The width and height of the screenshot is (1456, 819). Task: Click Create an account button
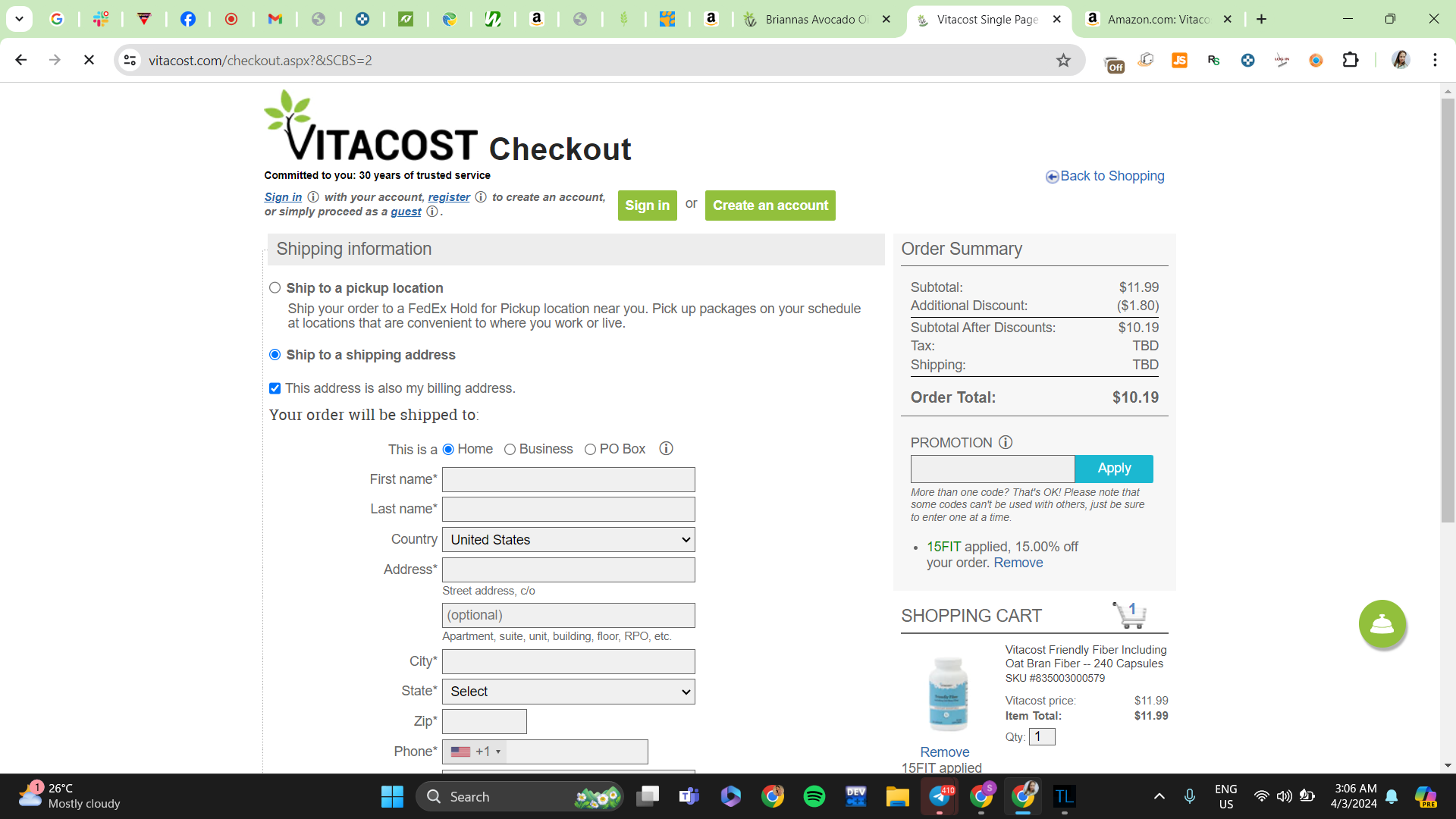pos(770,206)
